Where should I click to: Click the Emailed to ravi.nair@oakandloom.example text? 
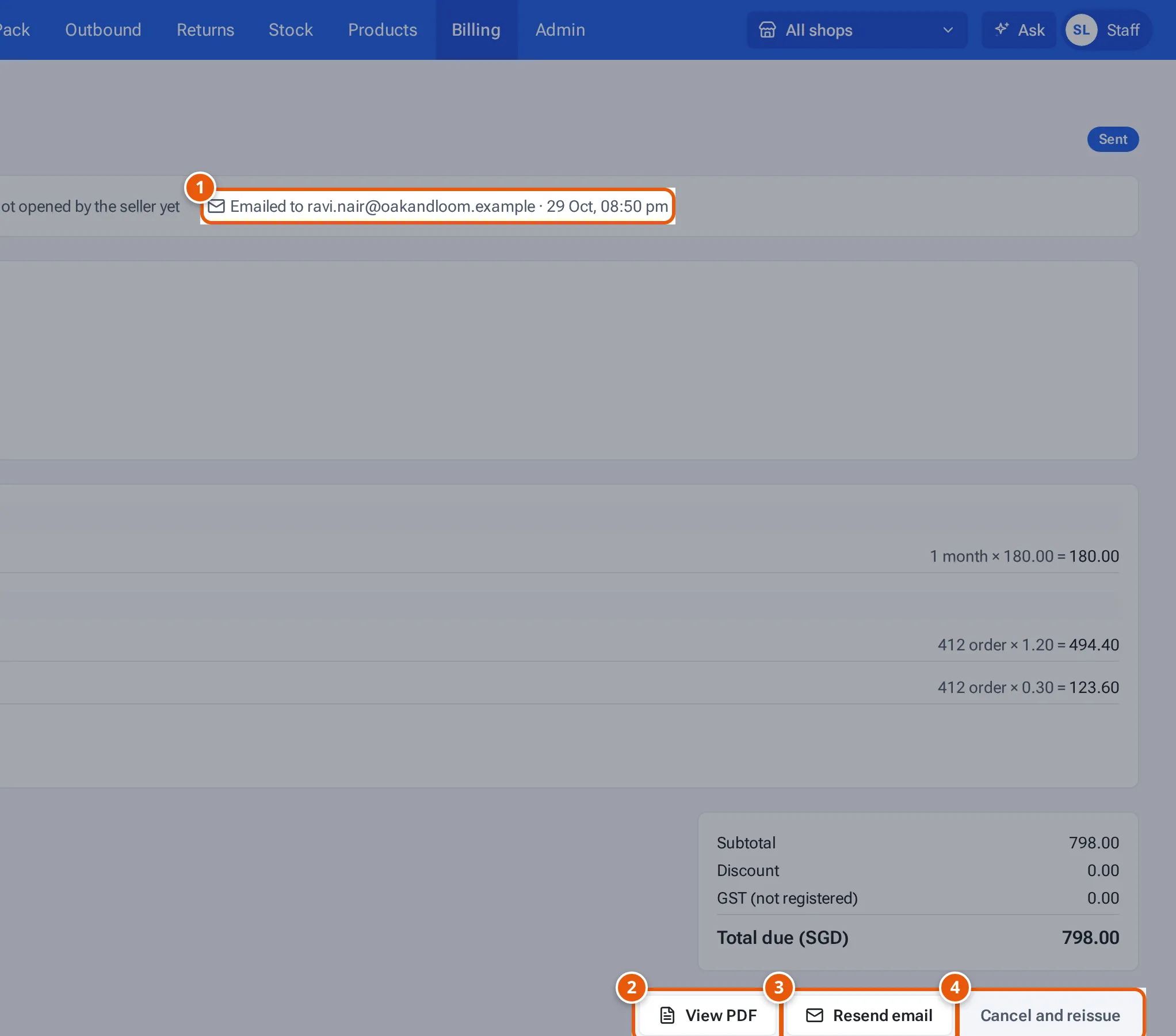383,206
